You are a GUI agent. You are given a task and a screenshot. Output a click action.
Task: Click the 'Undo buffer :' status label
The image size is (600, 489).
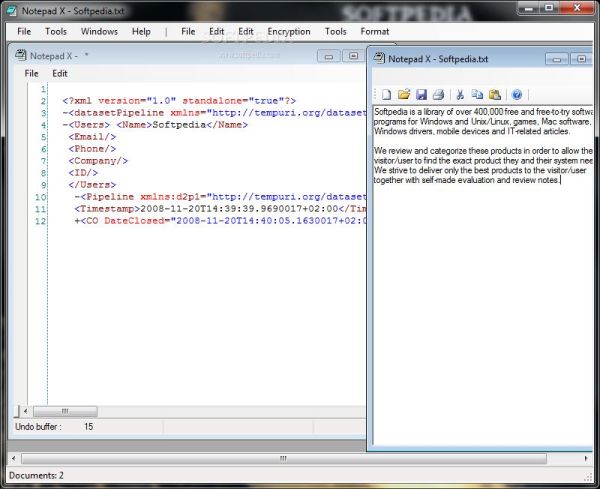[x=38, y=427]
